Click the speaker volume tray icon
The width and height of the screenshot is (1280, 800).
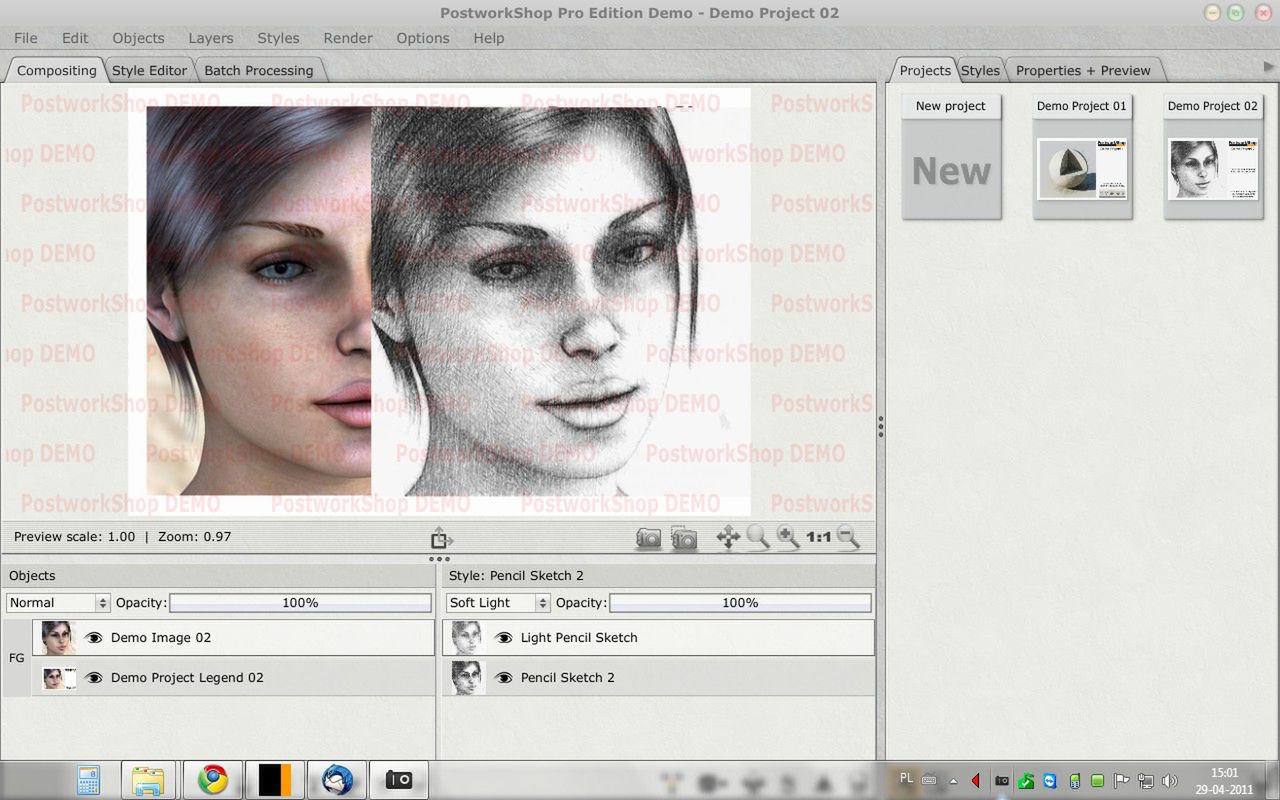tap(1169, 781)
